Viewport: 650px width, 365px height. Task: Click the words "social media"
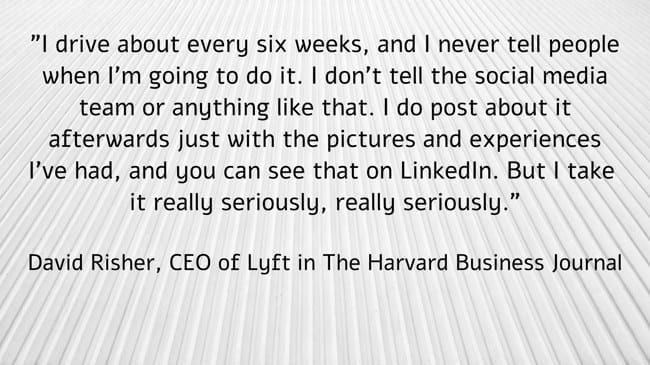[541, 76]
